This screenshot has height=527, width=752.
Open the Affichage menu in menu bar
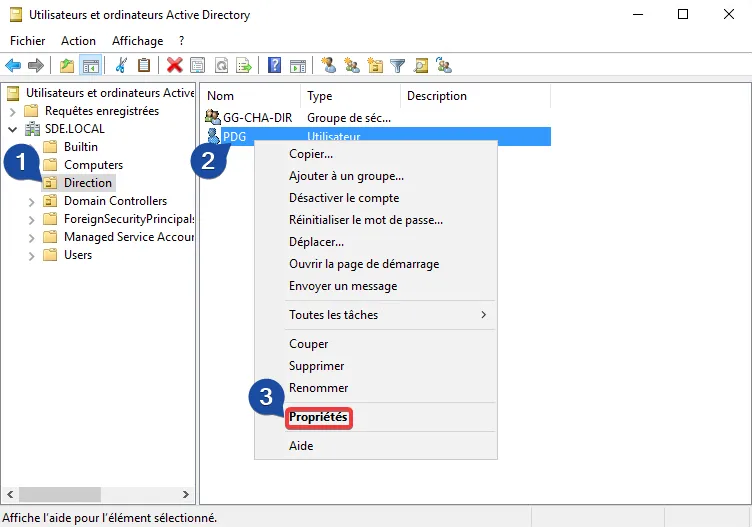pos(137,41)
